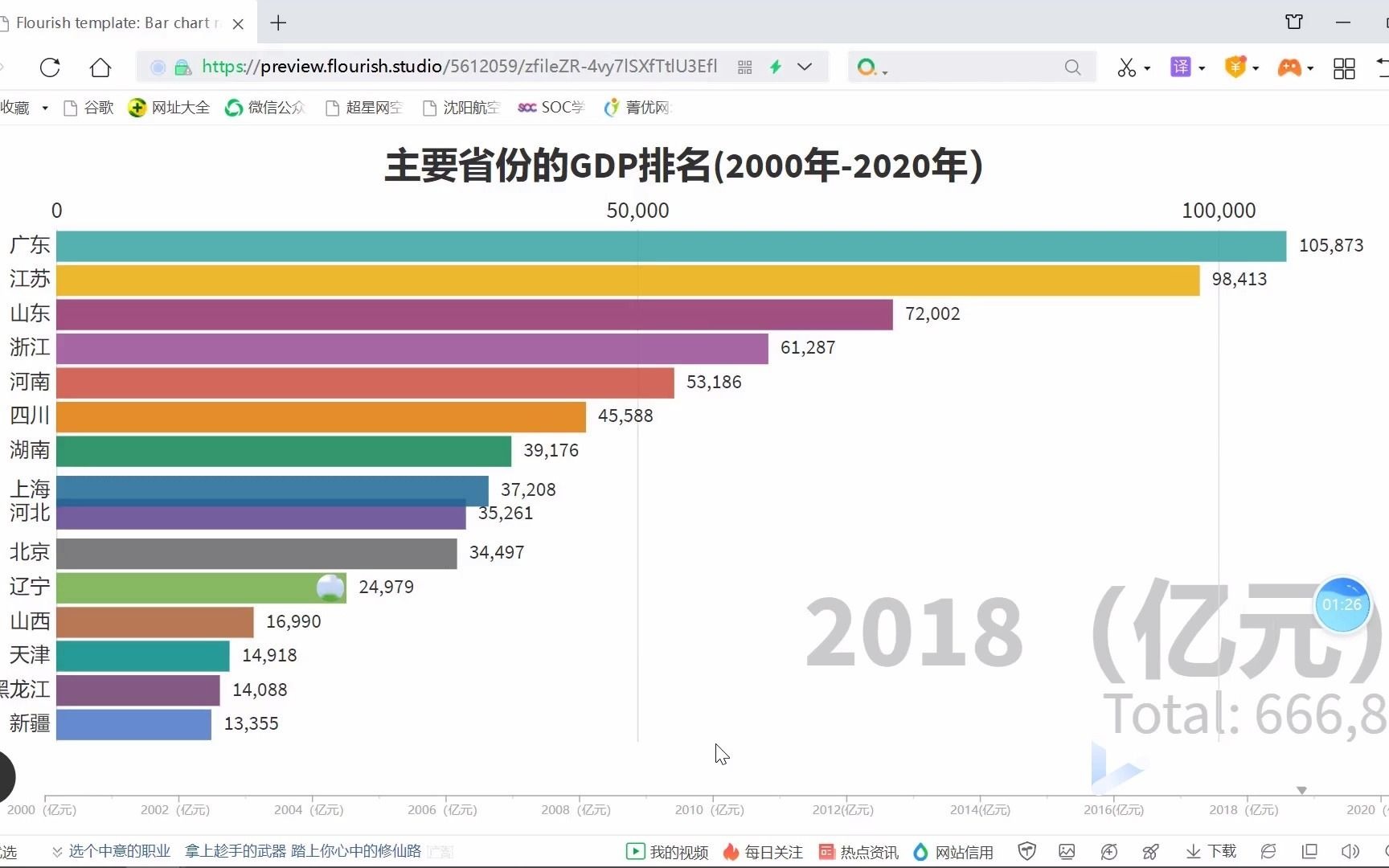Open the browser home page icon
1389x868 pixels.
[x=100, y=68]
